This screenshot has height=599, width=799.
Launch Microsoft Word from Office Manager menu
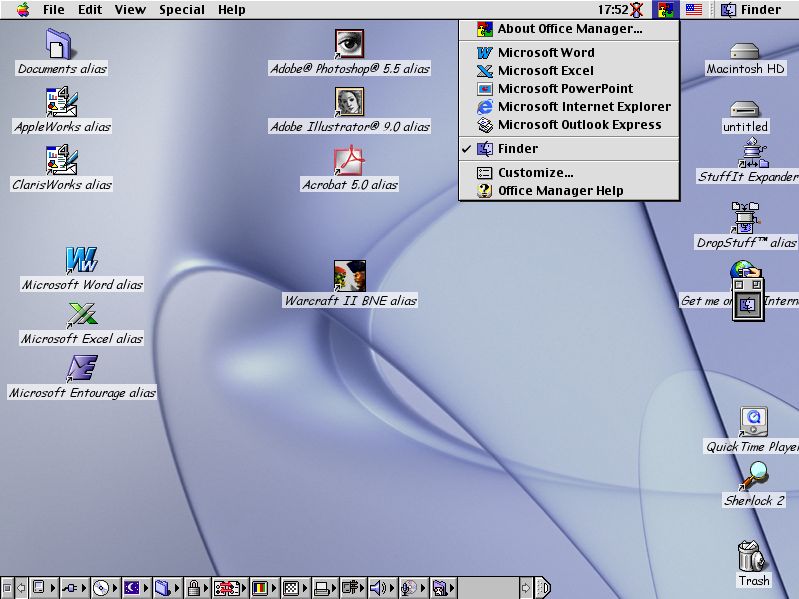coord(569,52)
